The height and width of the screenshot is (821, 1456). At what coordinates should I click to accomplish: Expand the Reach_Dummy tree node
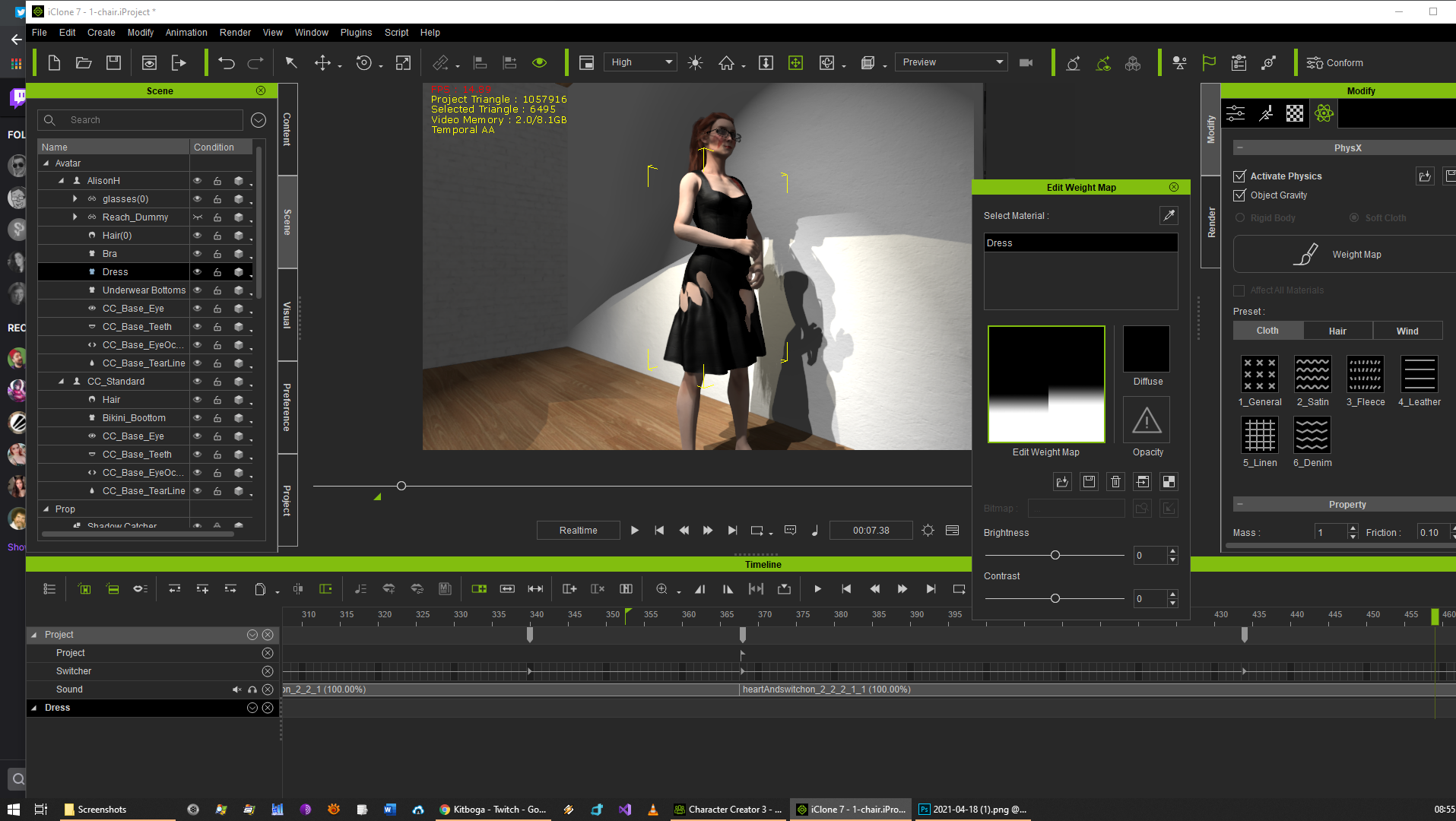(x=75, y=217)
